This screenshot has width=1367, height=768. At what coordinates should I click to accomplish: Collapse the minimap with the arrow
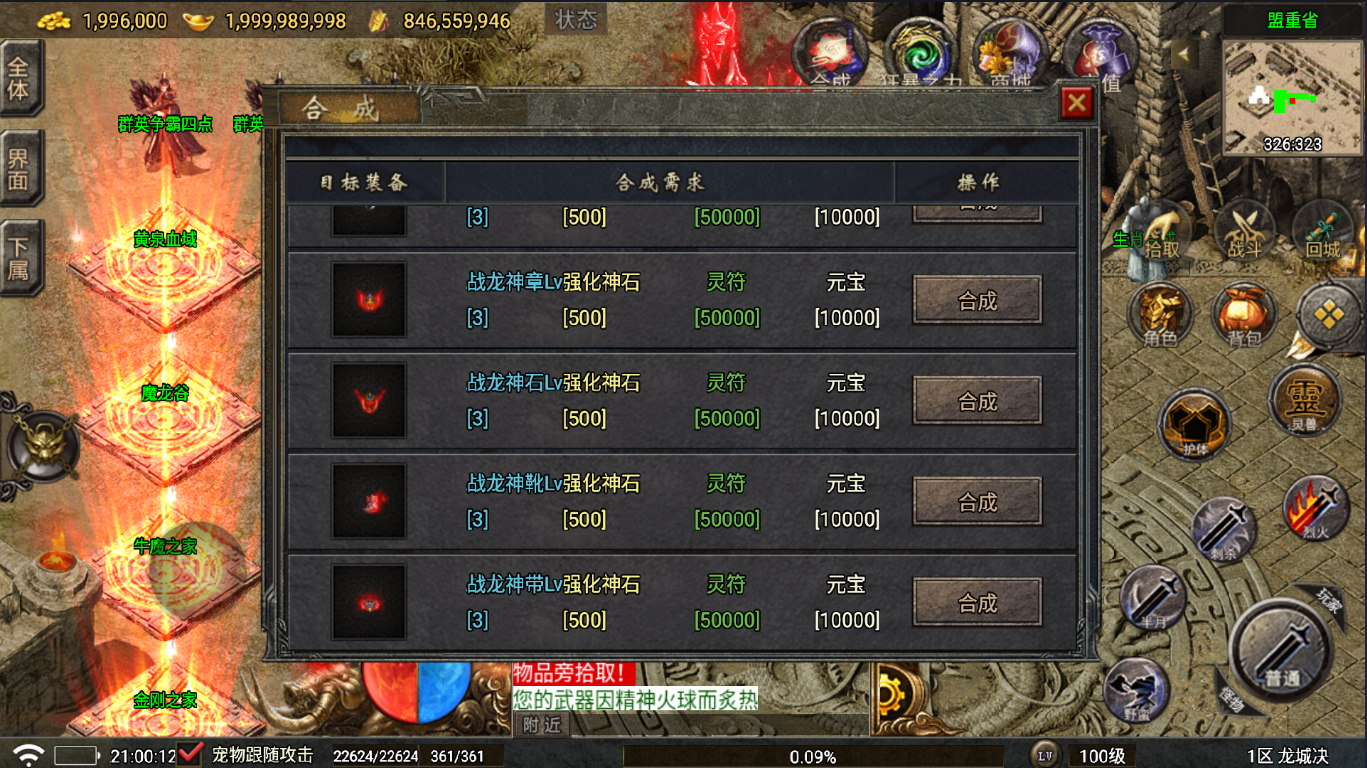point(1185,53)
